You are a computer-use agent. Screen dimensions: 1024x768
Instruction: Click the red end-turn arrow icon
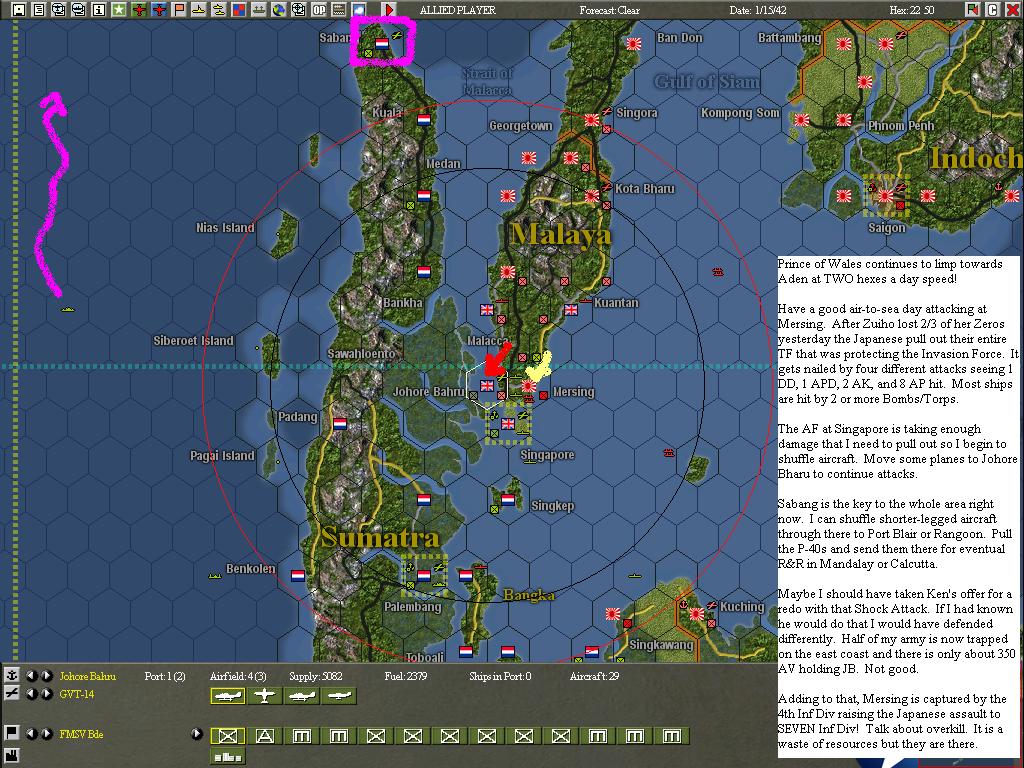[389, 10]
